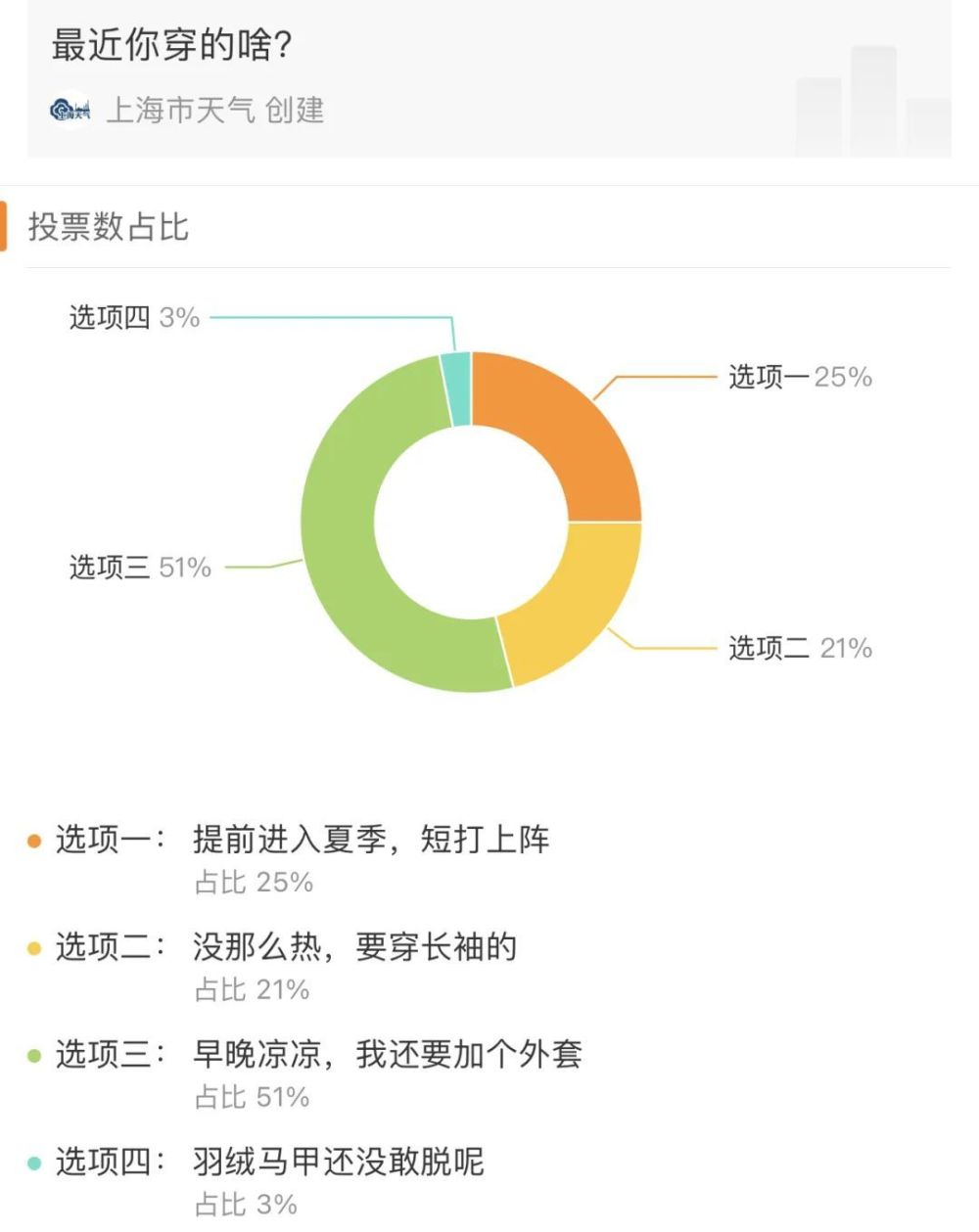Click the poll title 最近你穿的啥?
This screenshot has height=1232, width=979.
172,46
